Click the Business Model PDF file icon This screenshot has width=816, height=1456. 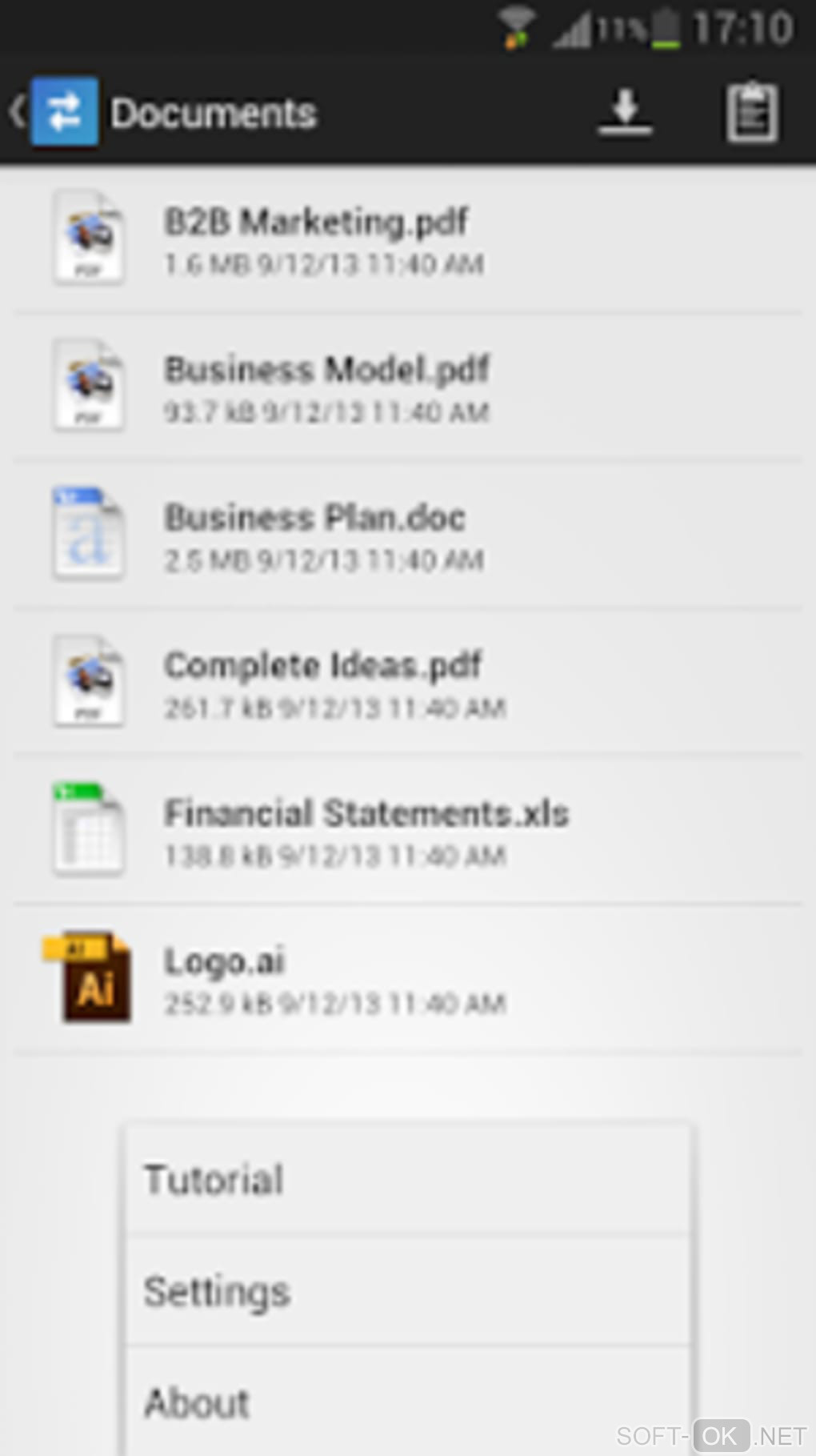88,386
